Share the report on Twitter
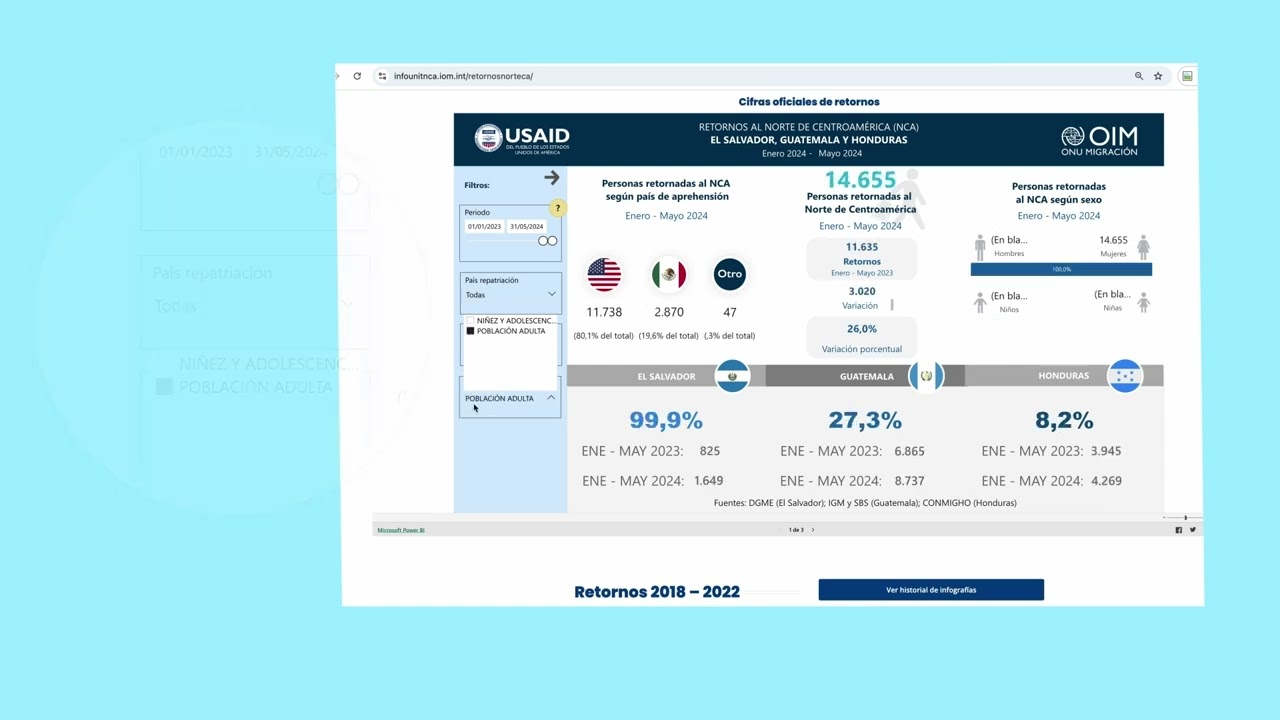Image resolution: width=1280 pixels, height=720 pixels. click(1192, 530)
